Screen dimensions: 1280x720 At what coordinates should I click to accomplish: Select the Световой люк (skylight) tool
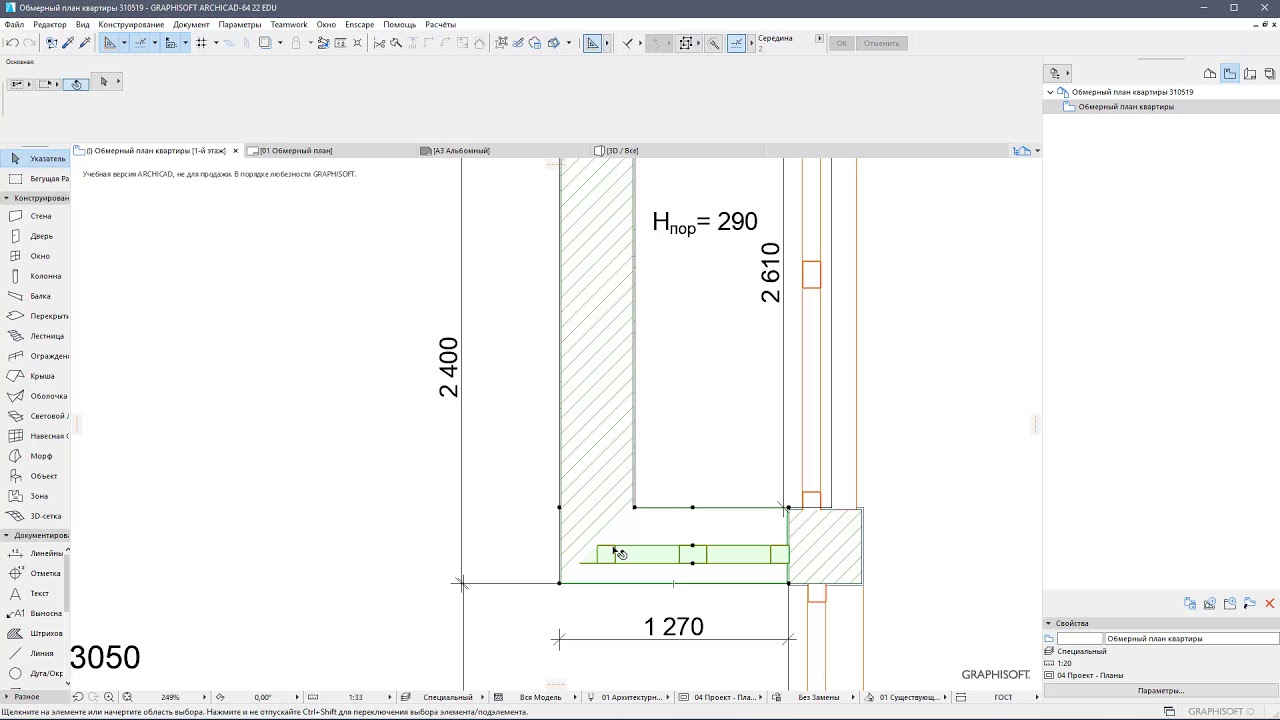[35, 416]
